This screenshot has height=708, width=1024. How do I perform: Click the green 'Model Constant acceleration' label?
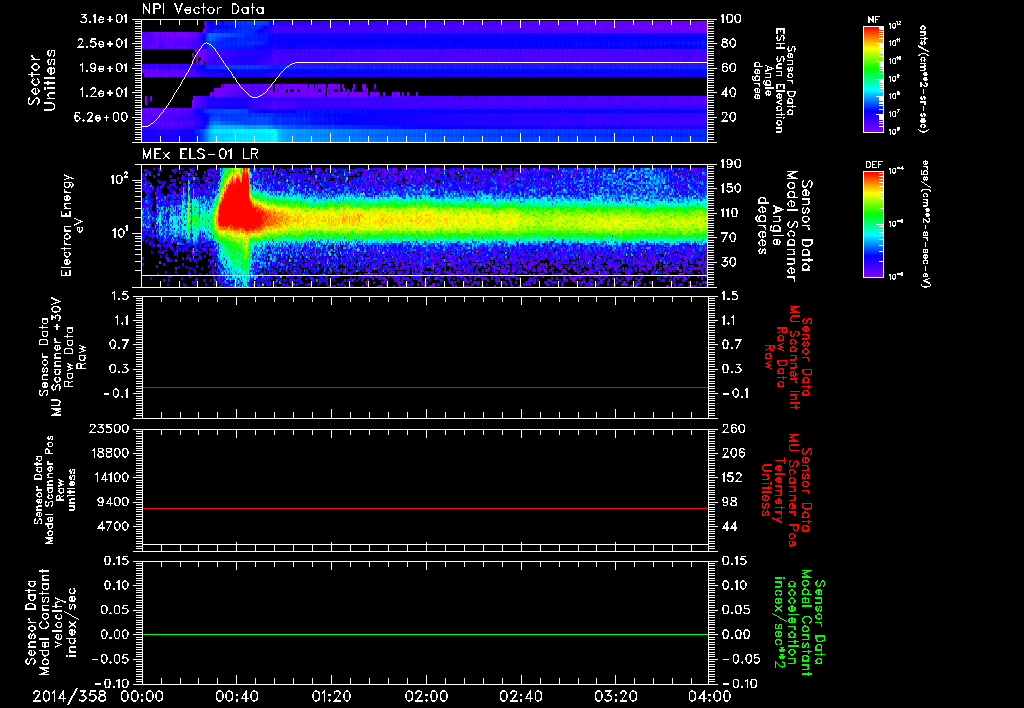799,622
